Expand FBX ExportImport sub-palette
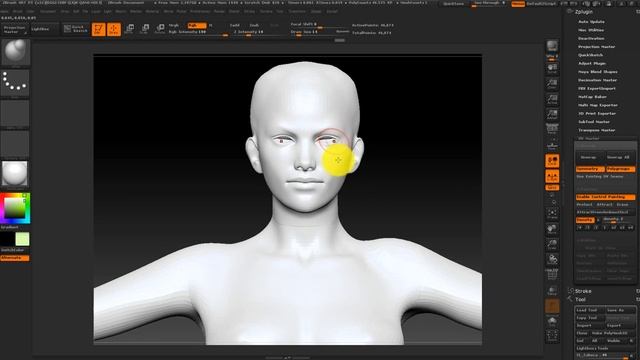Screen dimensions: 640x360 pos(597,88)
